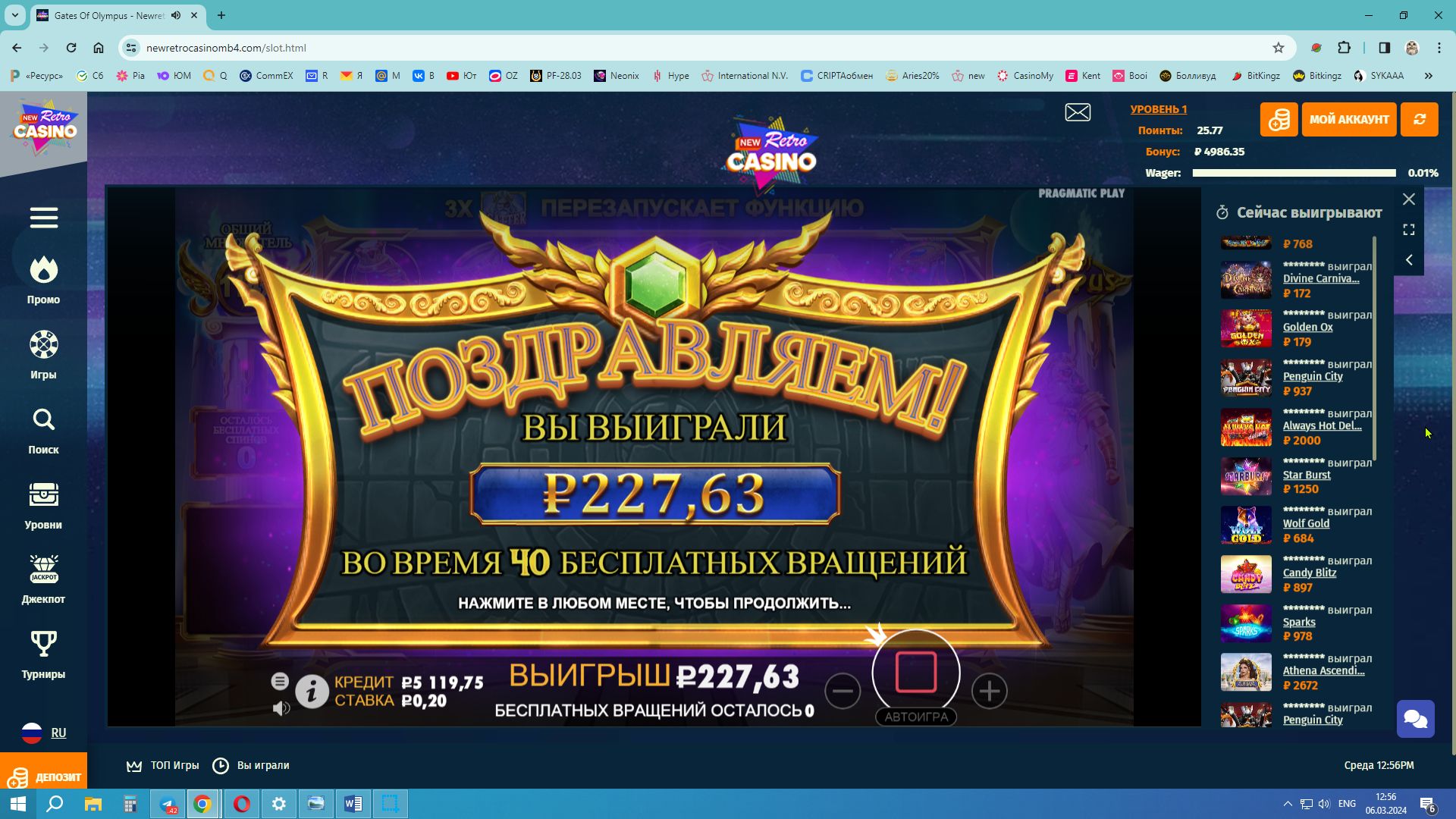Viewport: 1456px width, 819px height.
Task: Open the RU language selector
Action: click(43, 733)
